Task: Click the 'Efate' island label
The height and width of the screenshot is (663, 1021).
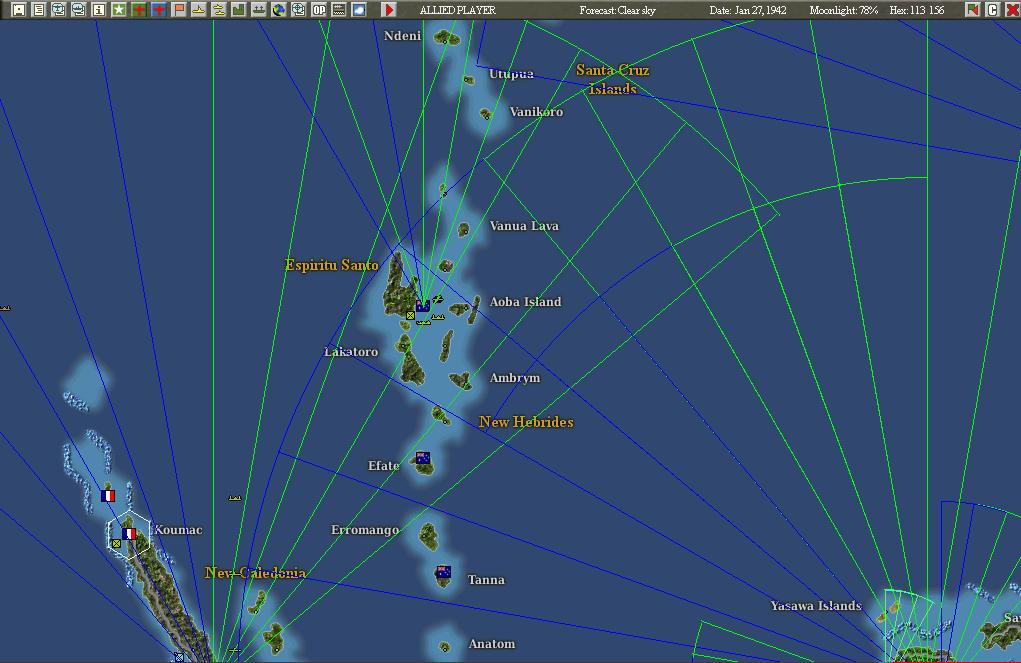Action: pos(384,466)
